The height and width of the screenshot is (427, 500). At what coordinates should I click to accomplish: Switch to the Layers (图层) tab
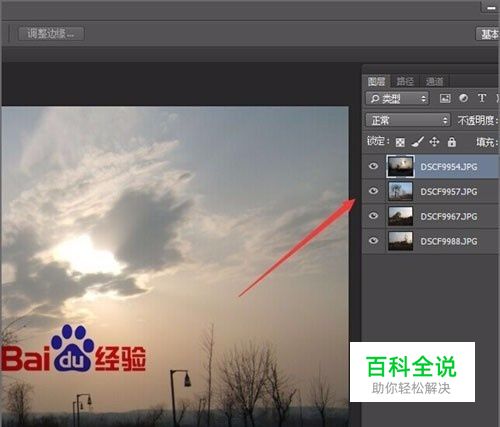click(376, 81)
